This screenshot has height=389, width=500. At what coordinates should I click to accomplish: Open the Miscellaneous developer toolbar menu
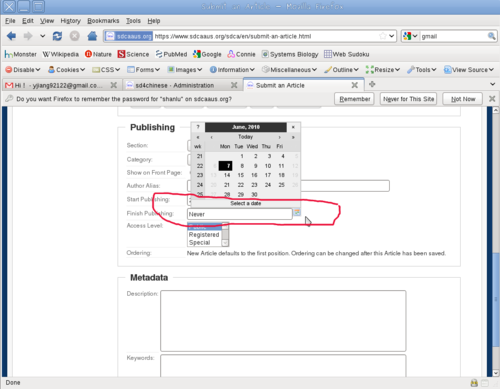[289, 70]
